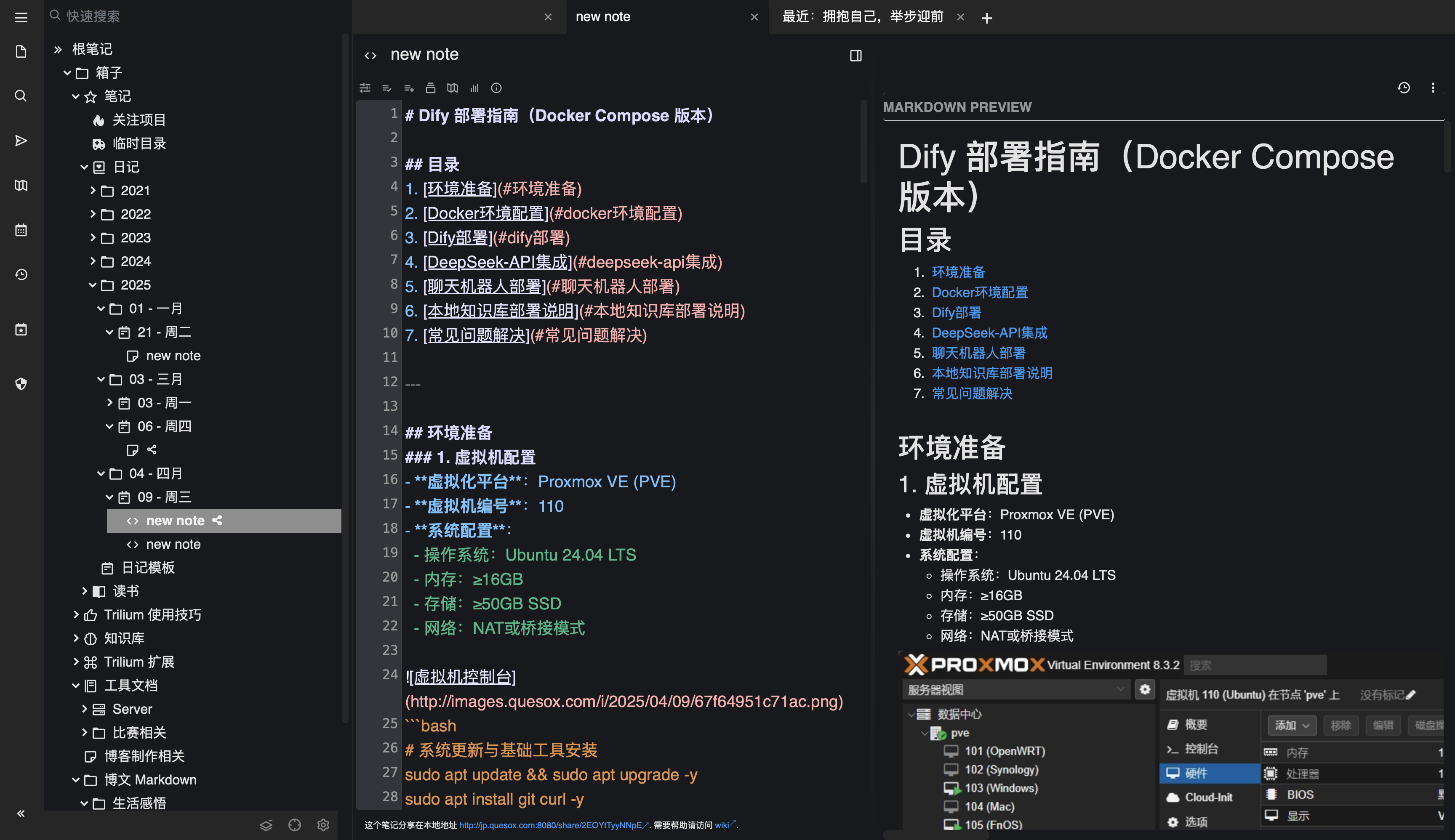This screenshot has width=1455, height=840.
Task: Click the code editor vertical scrollbar
Action: (863, 142)
